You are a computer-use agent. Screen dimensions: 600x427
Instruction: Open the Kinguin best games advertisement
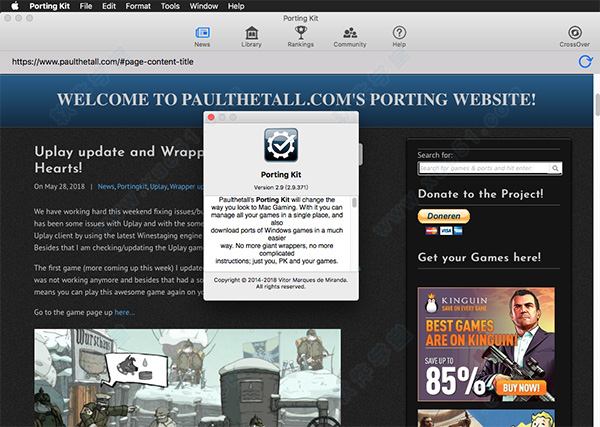point(486,344)
